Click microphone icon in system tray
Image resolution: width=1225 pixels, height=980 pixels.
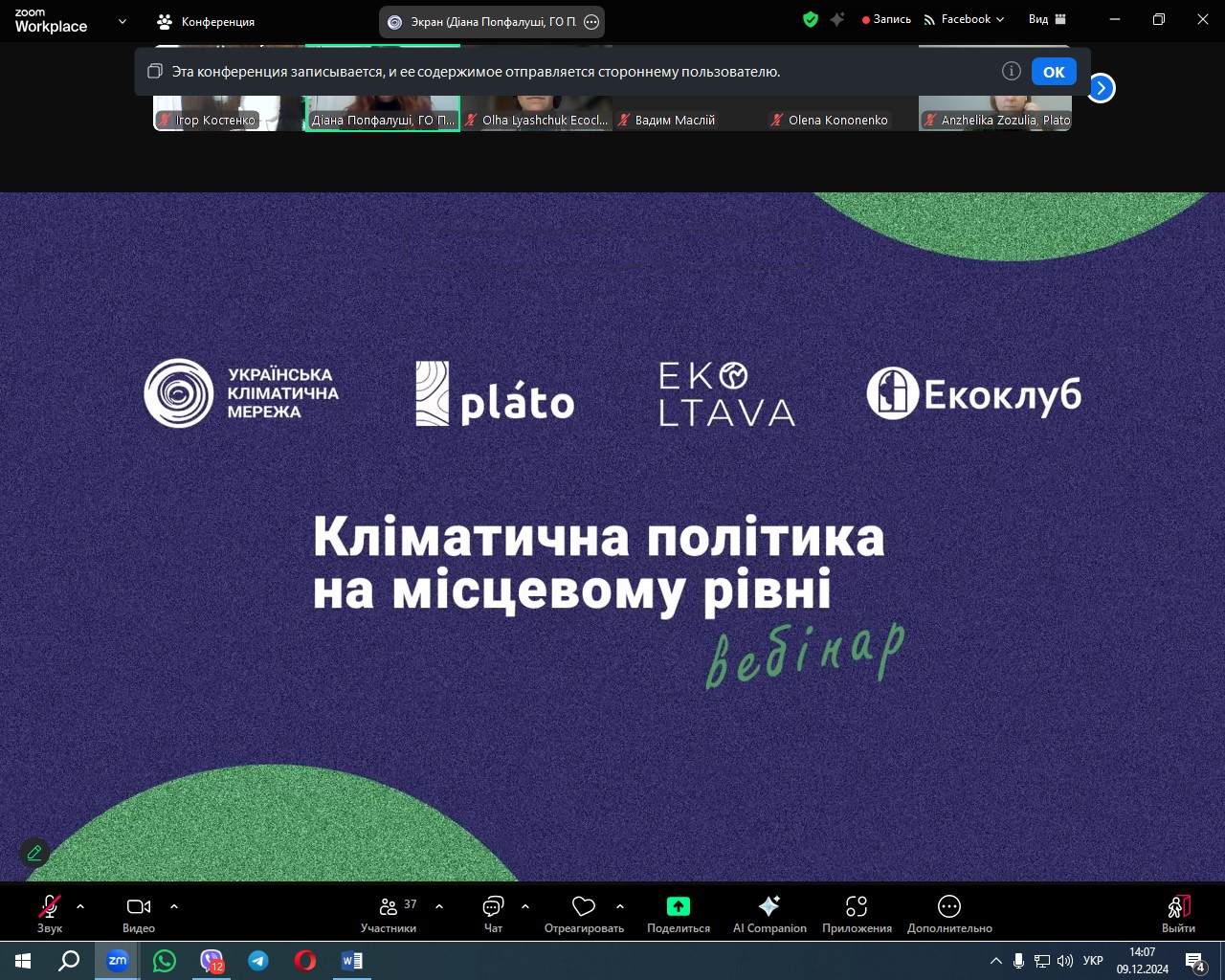click(1019, 961)
